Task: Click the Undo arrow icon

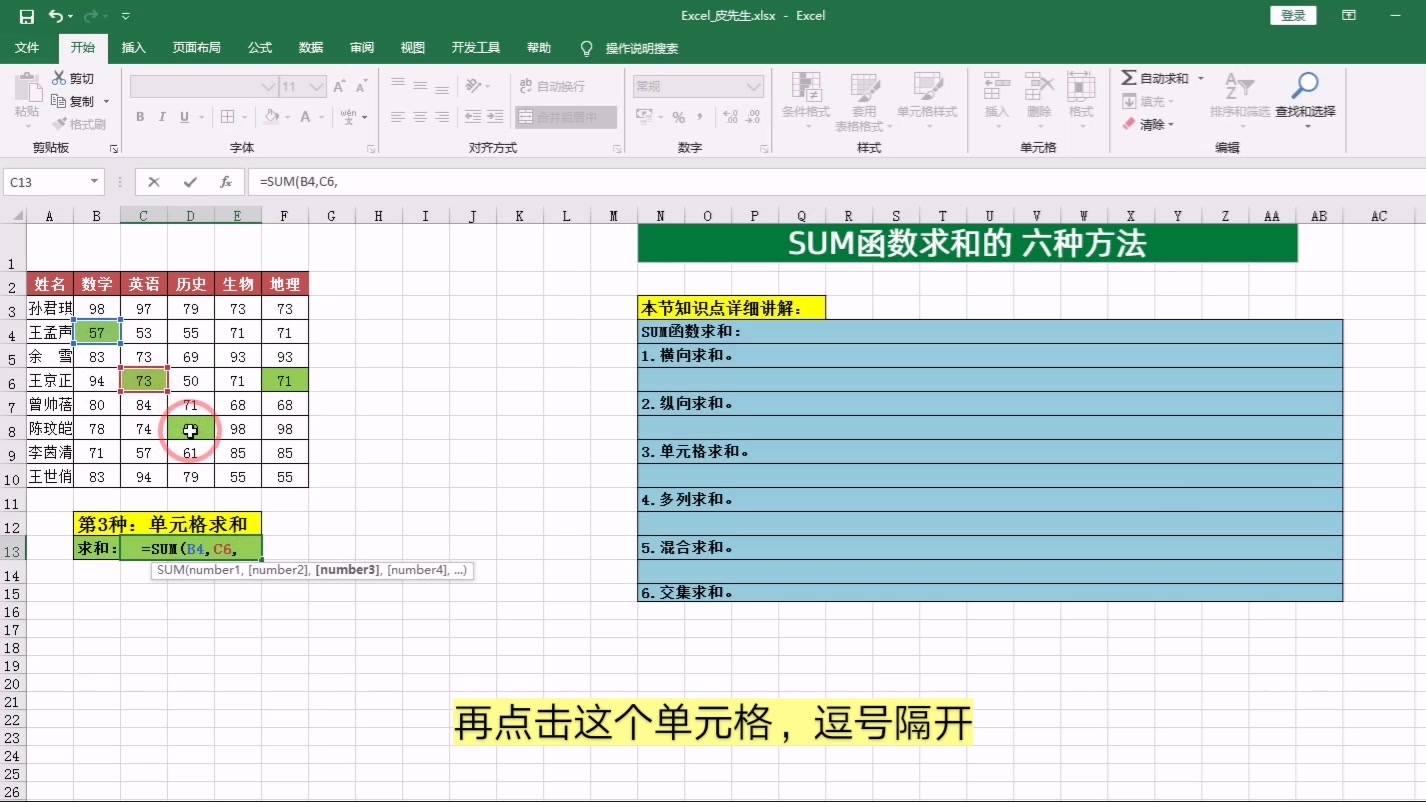Action: tap(55, 16)
